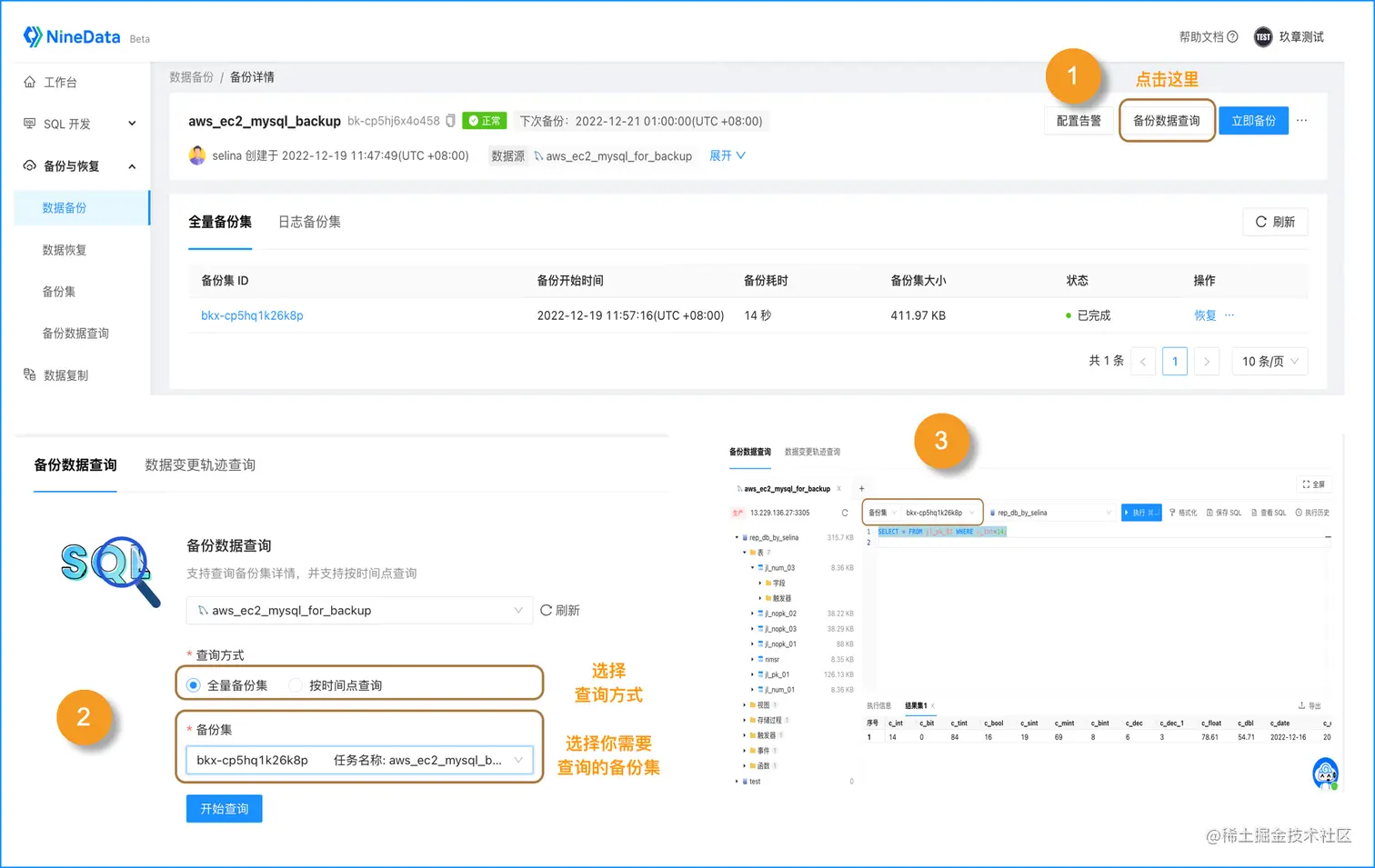Open the 10条/页 page size dropdown
Viewport: 1375px width, 868px height.
coord(1269,361)
